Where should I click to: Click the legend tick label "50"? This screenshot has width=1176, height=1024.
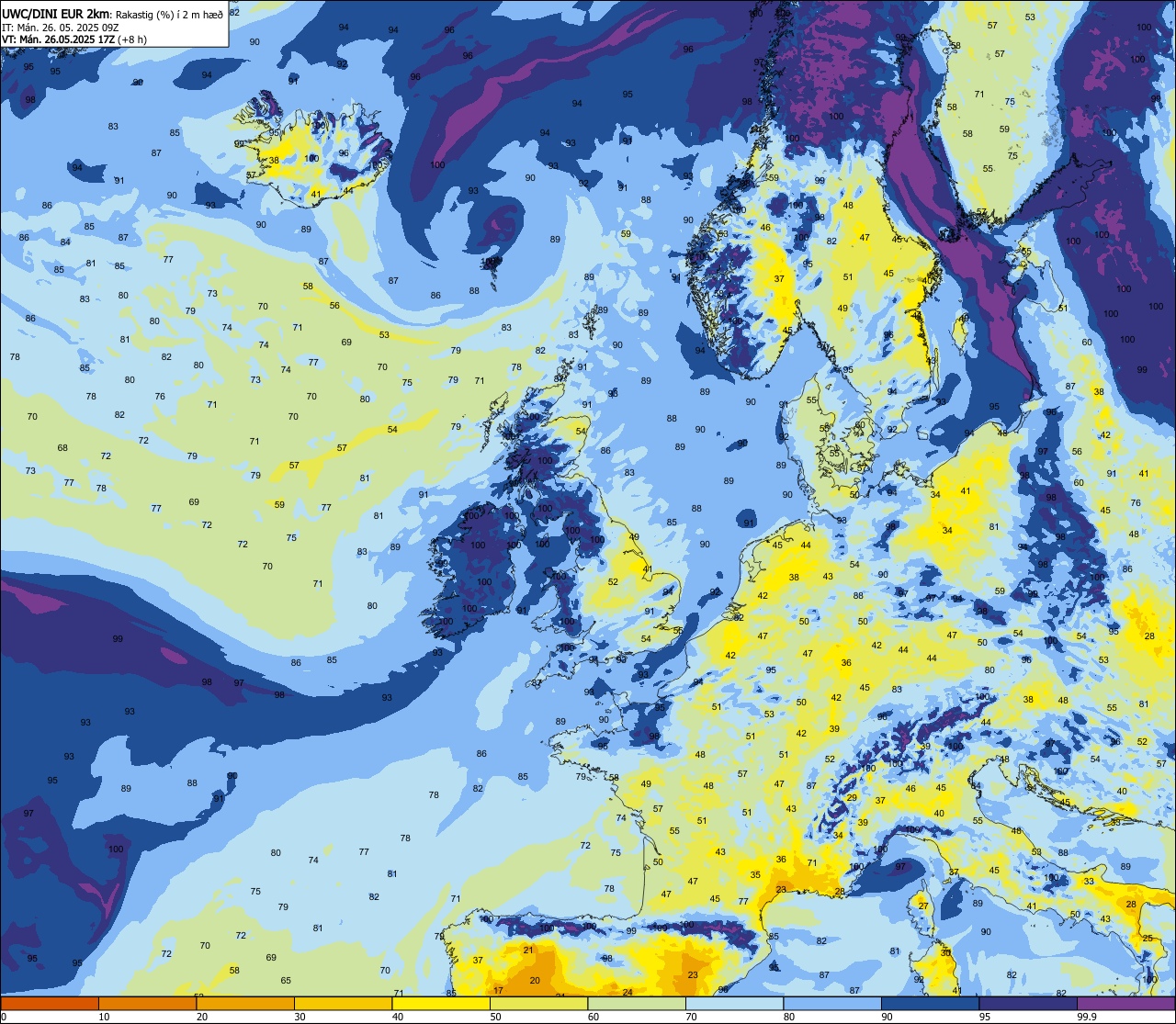click(x=495, y=1017)
